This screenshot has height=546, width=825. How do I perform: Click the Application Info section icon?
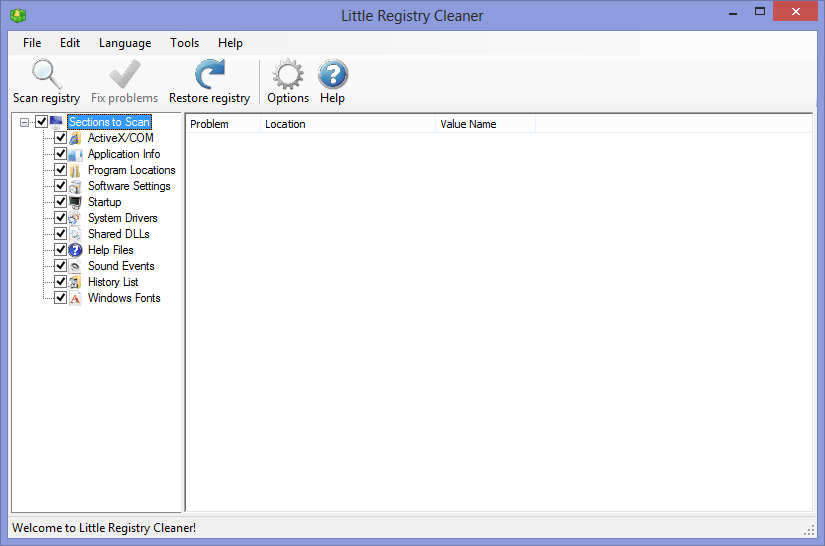pyautogui.click(x=75, y=154)
